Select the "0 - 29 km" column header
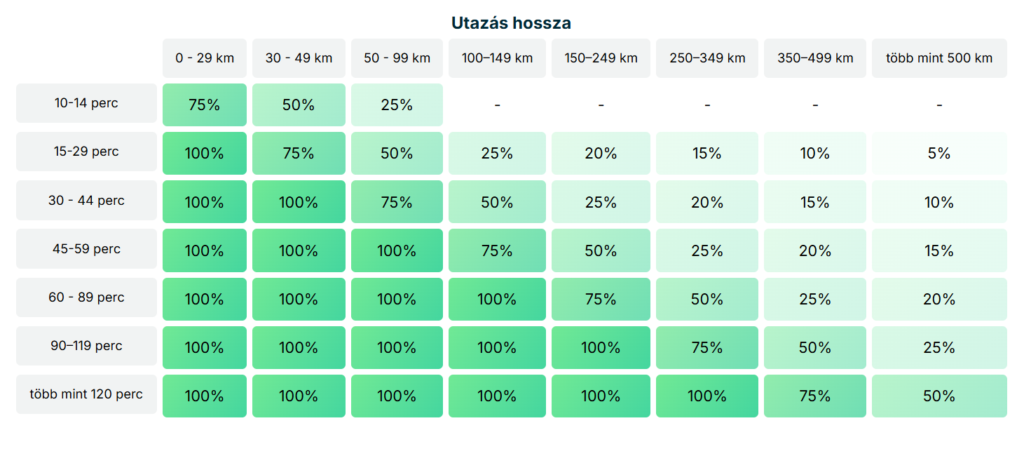Screen dimensions: 1024x449 [204, 58]
